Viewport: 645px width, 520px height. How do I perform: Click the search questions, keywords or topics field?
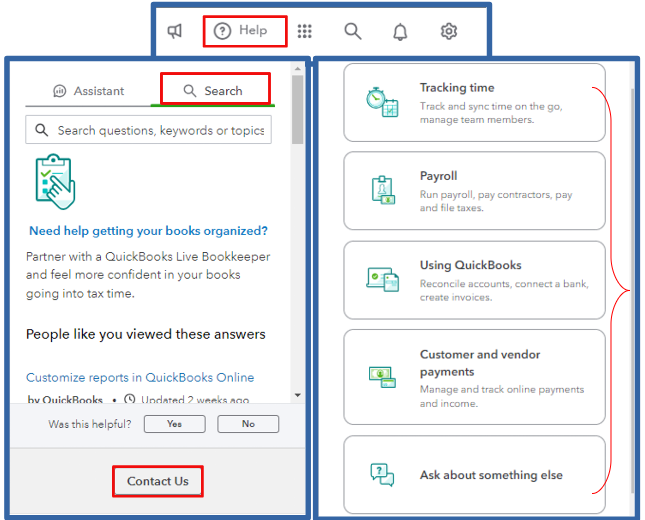click(x=148, y=130)
